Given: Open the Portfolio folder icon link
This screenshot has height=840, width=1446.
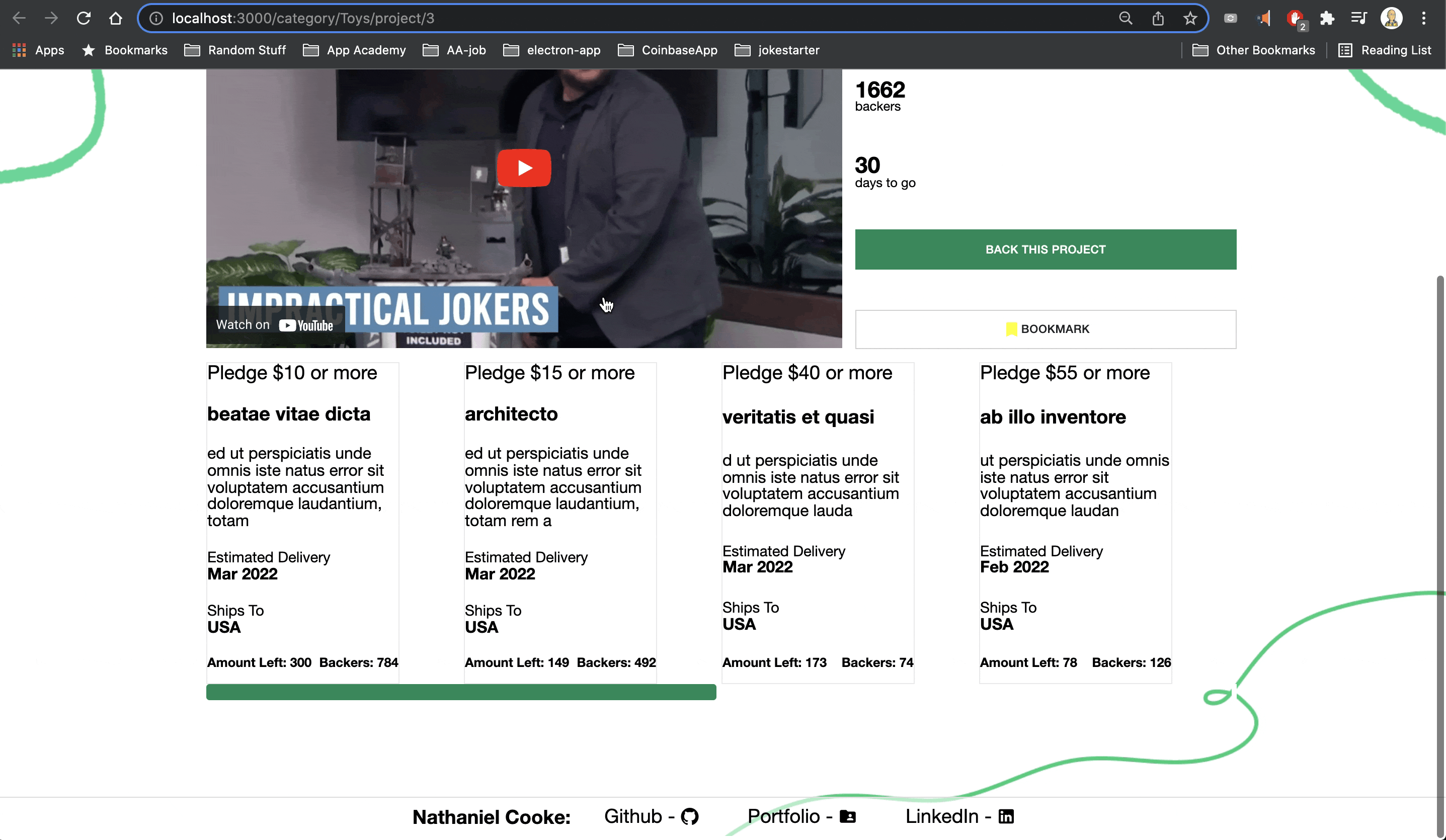Looking at the screenshot, I should 847,816.
